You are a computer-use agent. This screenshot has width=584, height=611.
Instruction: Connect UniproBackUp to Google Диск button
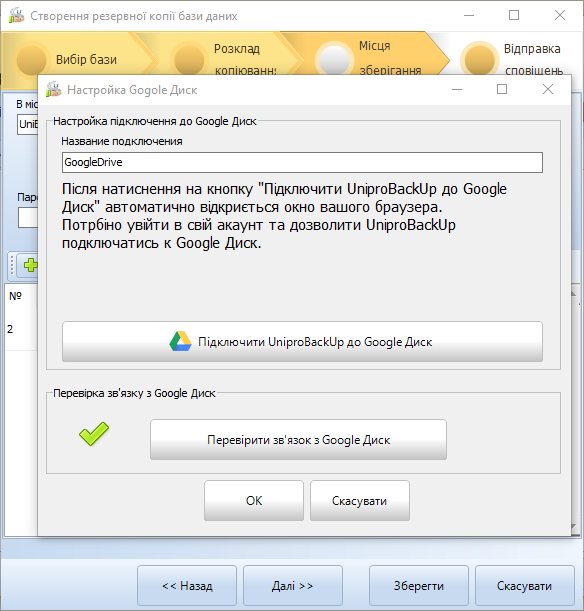tap(302, 341)
